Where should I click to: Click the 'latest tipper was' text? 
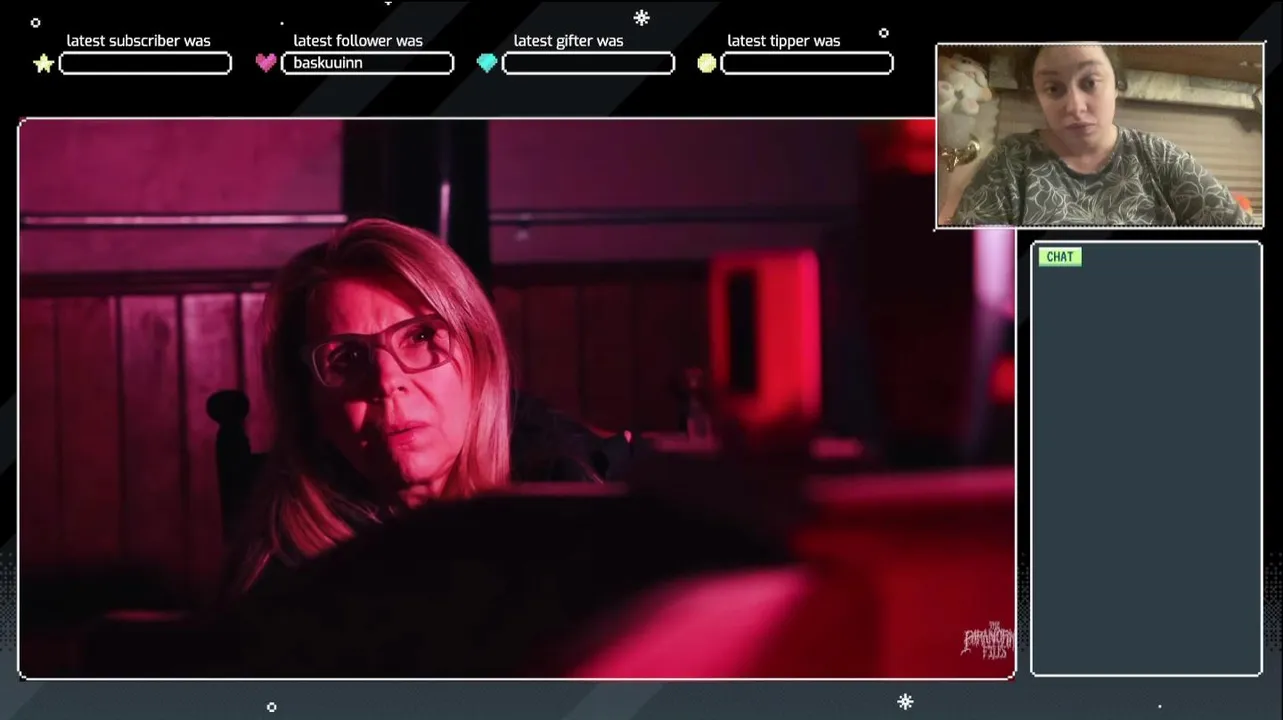[783, 41]
